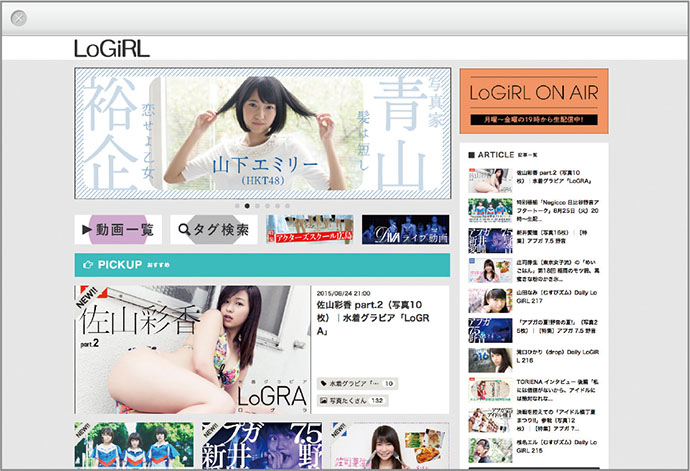Open the NEW アプガ 新井 7.5 card below PICKUP

click(x=262, y=445)
